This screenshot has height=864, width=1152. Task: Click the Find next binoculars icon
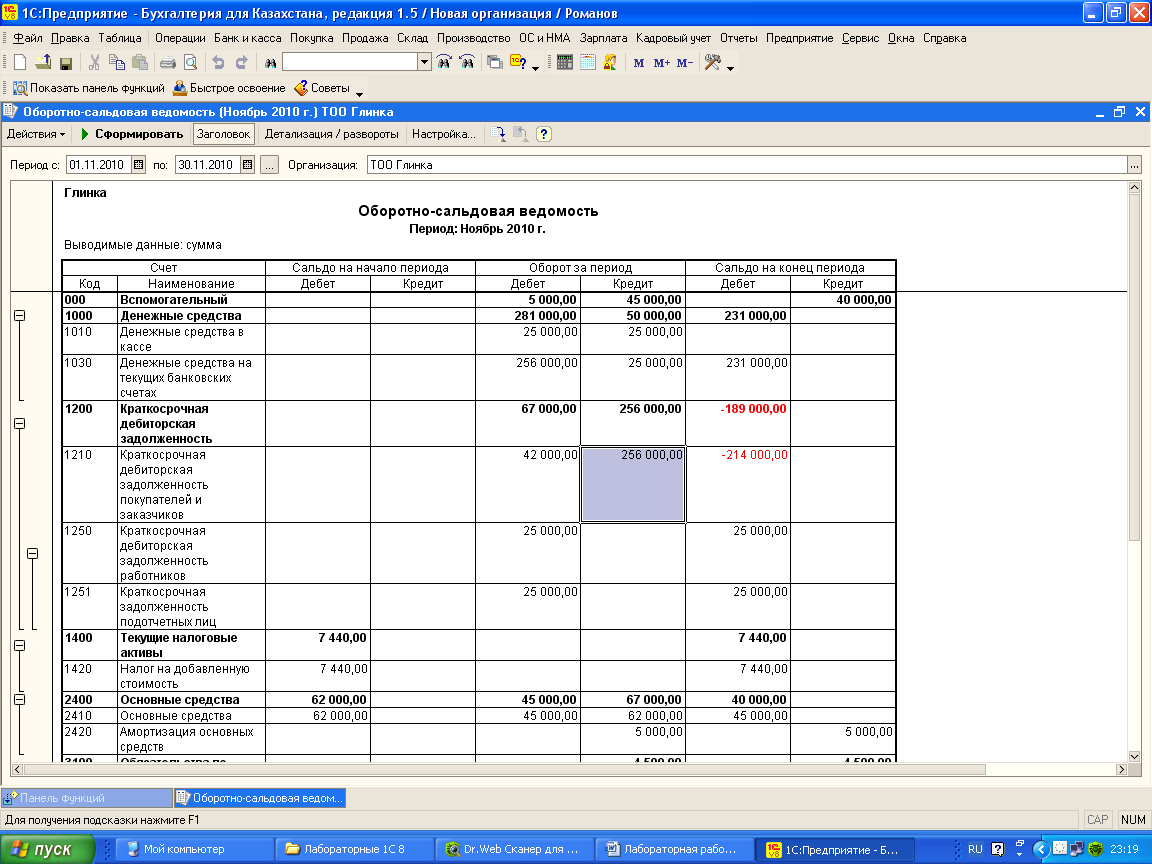point(444,63)
